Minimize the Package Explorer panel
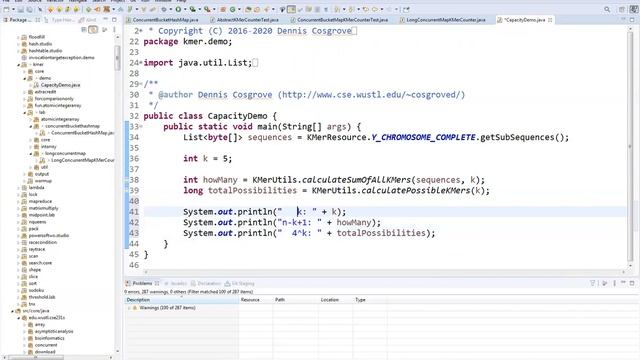Screen dimensions: 640x360 105,19
